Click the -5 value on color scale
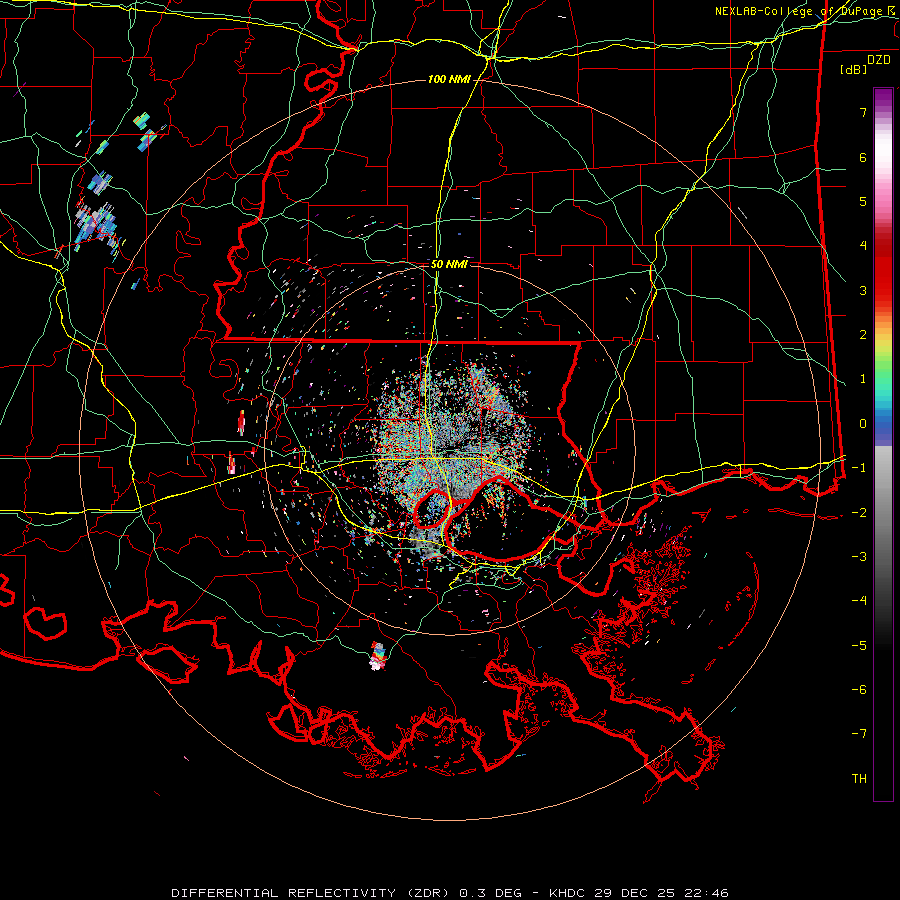 pos(859,646)
